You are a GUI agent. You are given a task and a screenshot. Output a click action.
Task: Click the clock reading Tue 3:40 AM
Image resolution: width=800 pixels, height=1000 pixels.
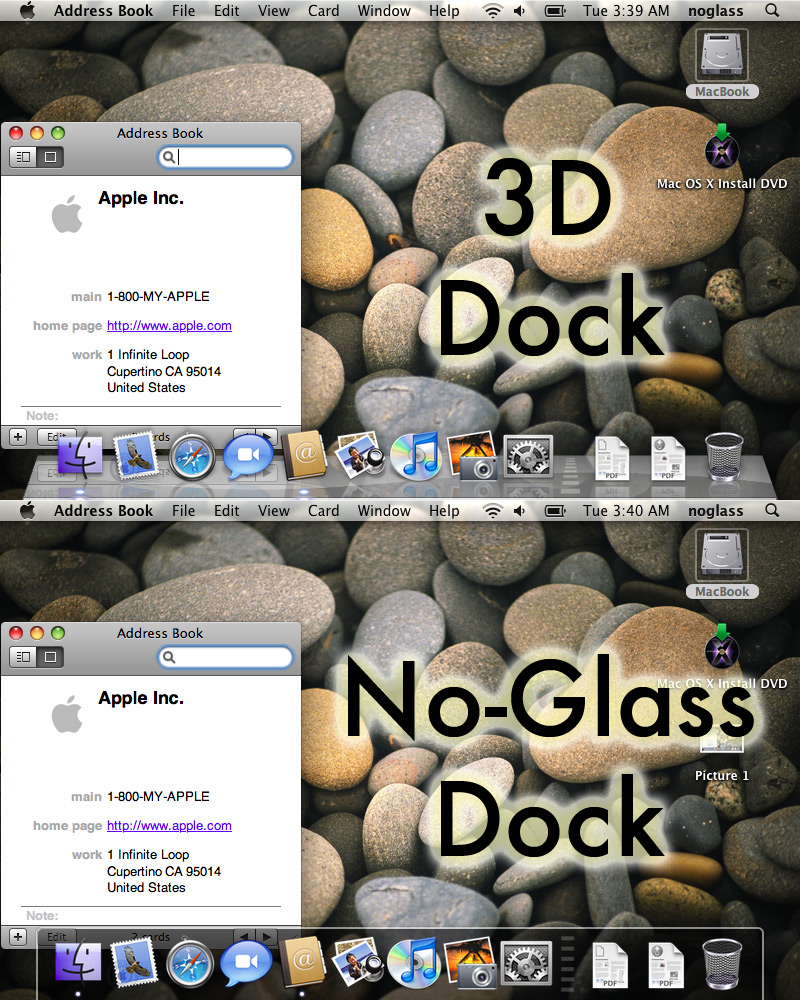click(x=626, y=511)
